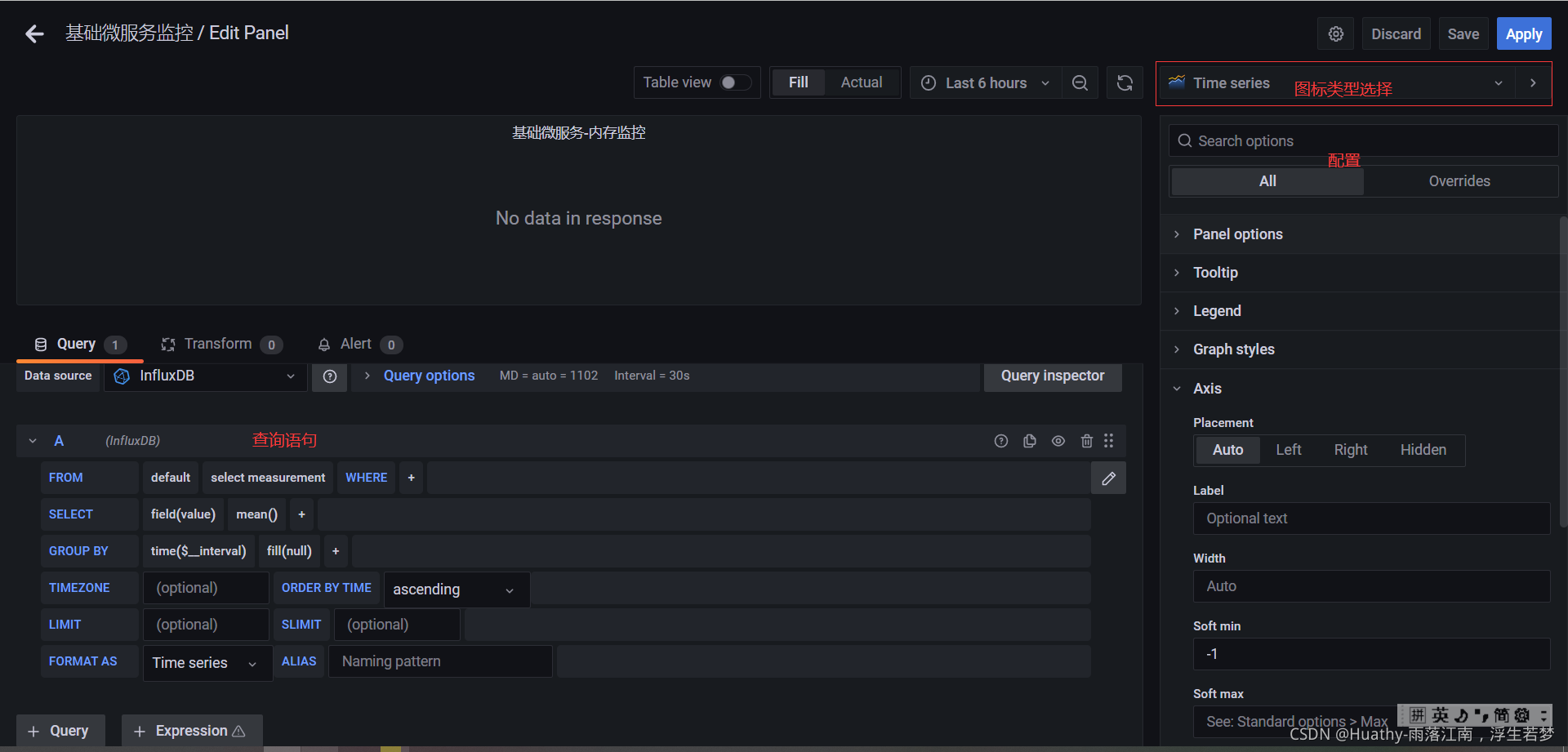
Task: Toggle query A visibility eye icon
Action: point(1058,441)
